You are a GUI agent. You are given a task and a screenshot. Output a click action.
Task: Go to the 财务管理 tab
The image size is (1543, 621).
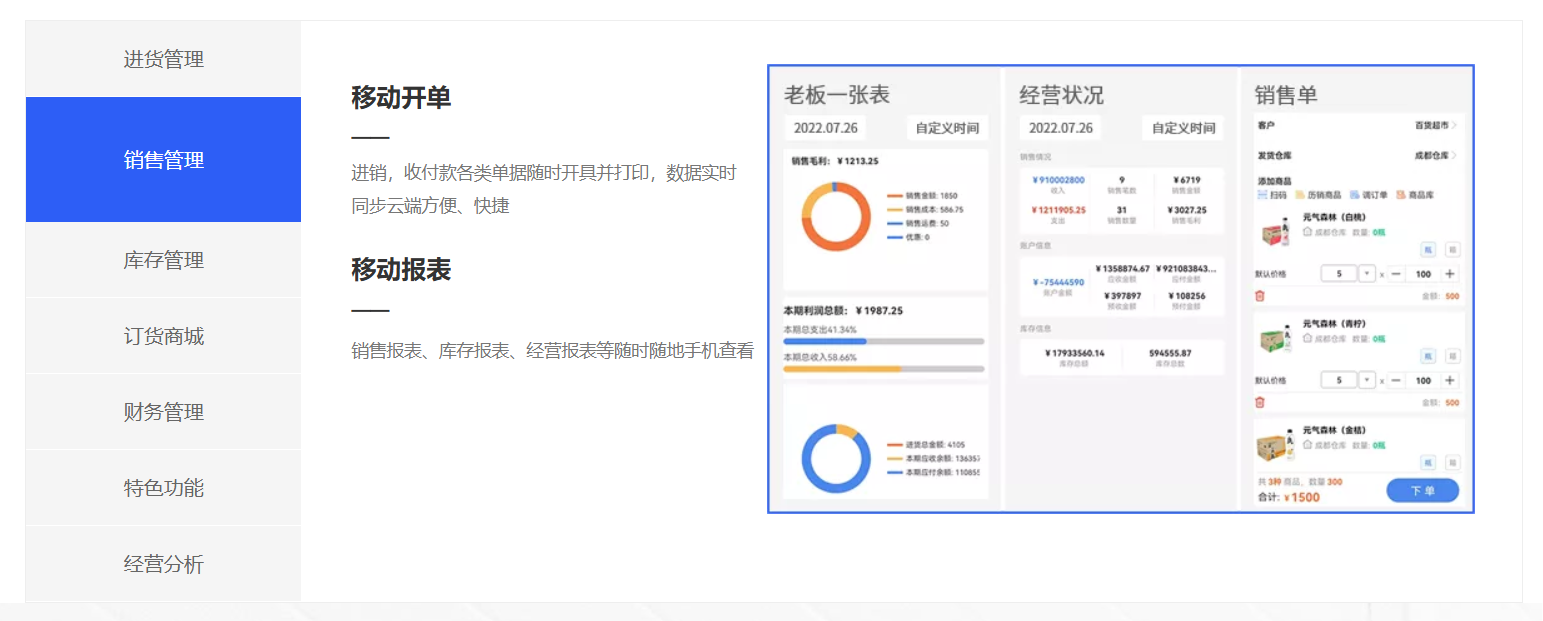point(163,412)
